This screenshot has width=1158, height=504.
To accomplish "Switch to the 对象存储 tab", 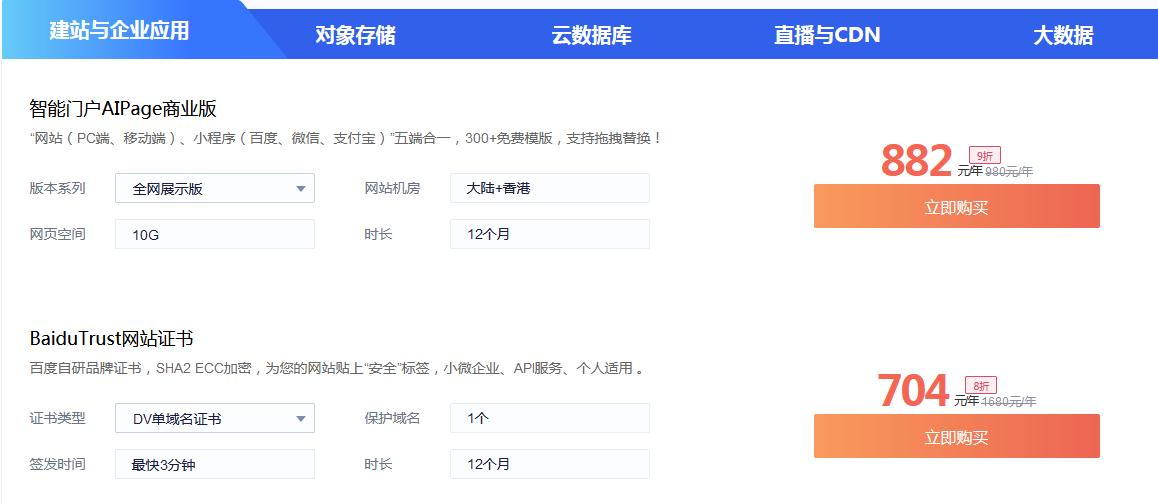I will tap(355, 35).
